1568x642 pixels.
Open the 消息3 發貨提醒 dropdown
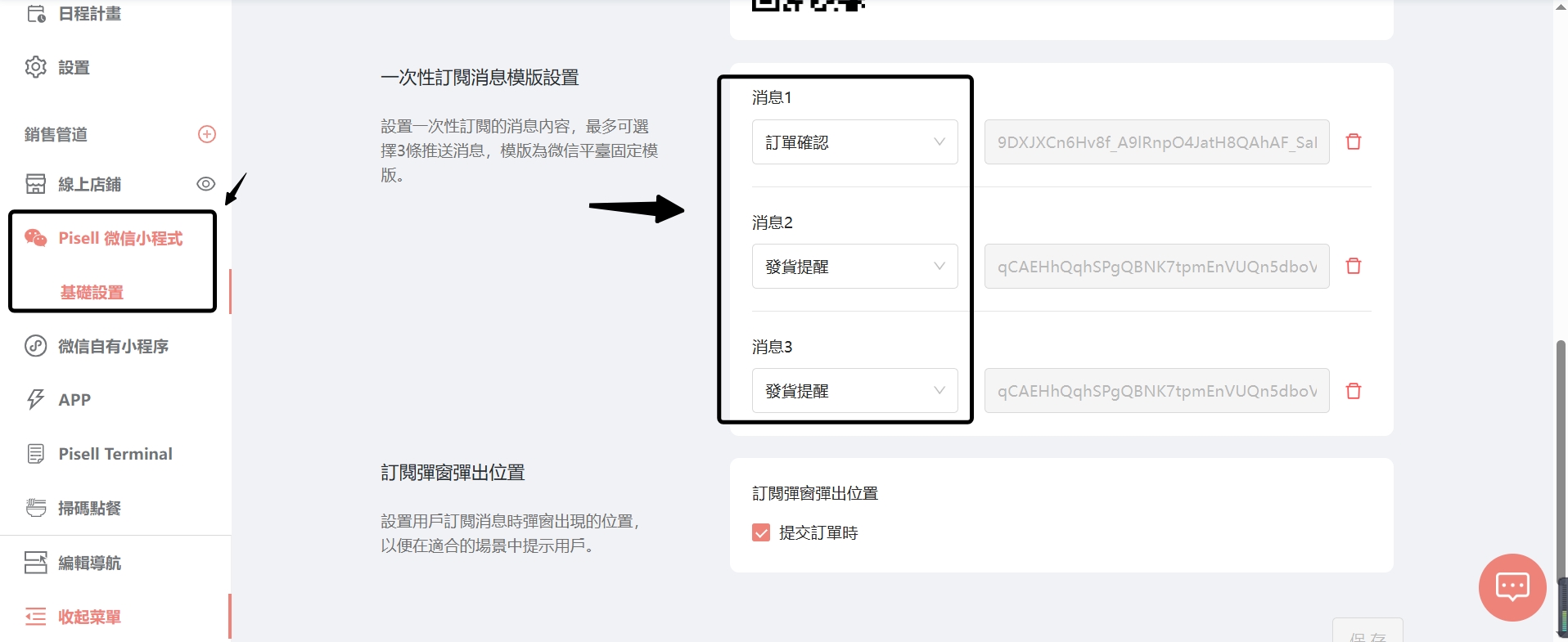pyautogui.click(x=855, y=391)
